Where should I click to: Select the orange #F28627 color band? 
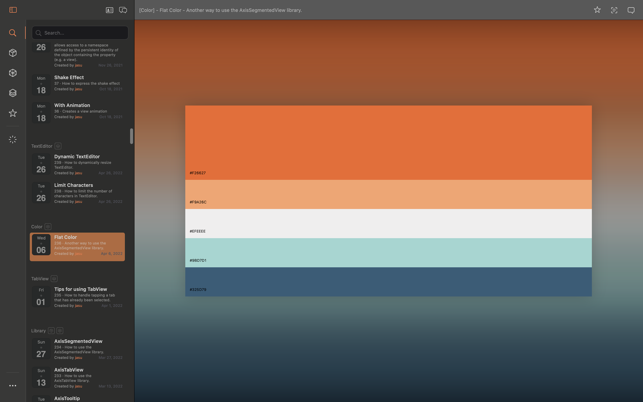point(388,142)
